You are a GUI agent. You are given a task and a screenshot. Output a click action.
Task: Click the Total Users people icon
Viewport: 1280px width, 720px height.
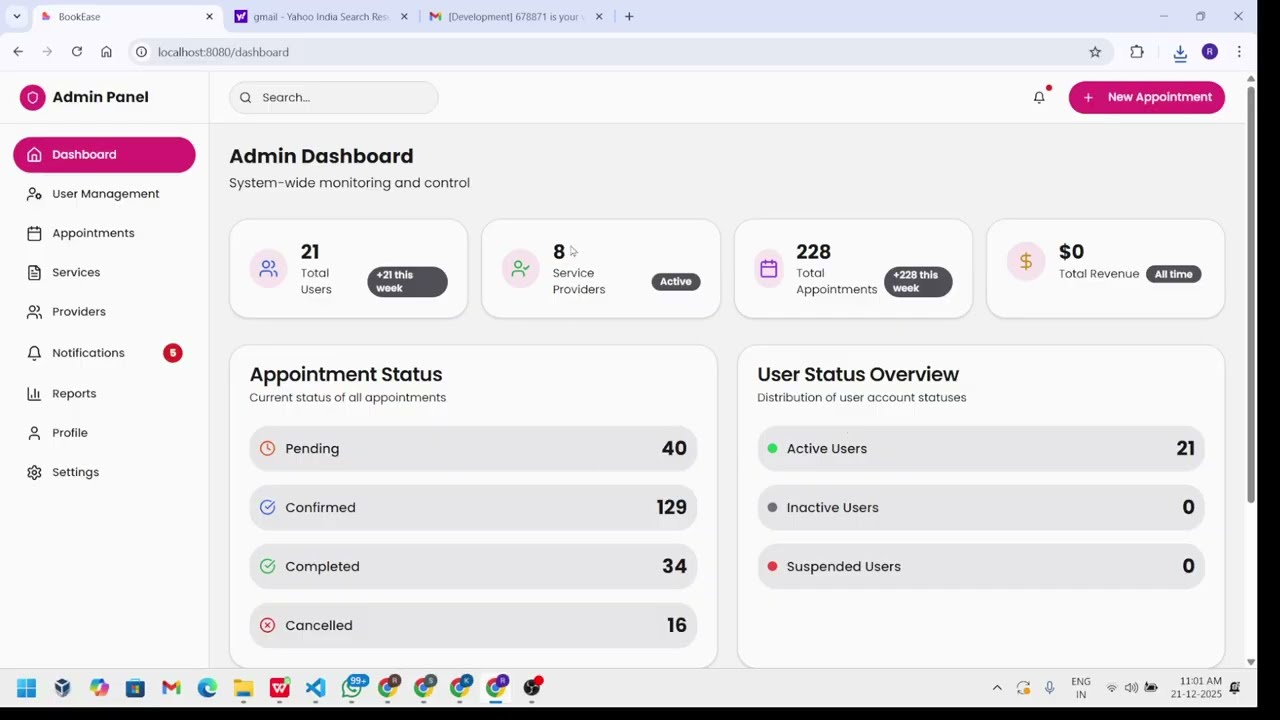click(x=268, y=269)
